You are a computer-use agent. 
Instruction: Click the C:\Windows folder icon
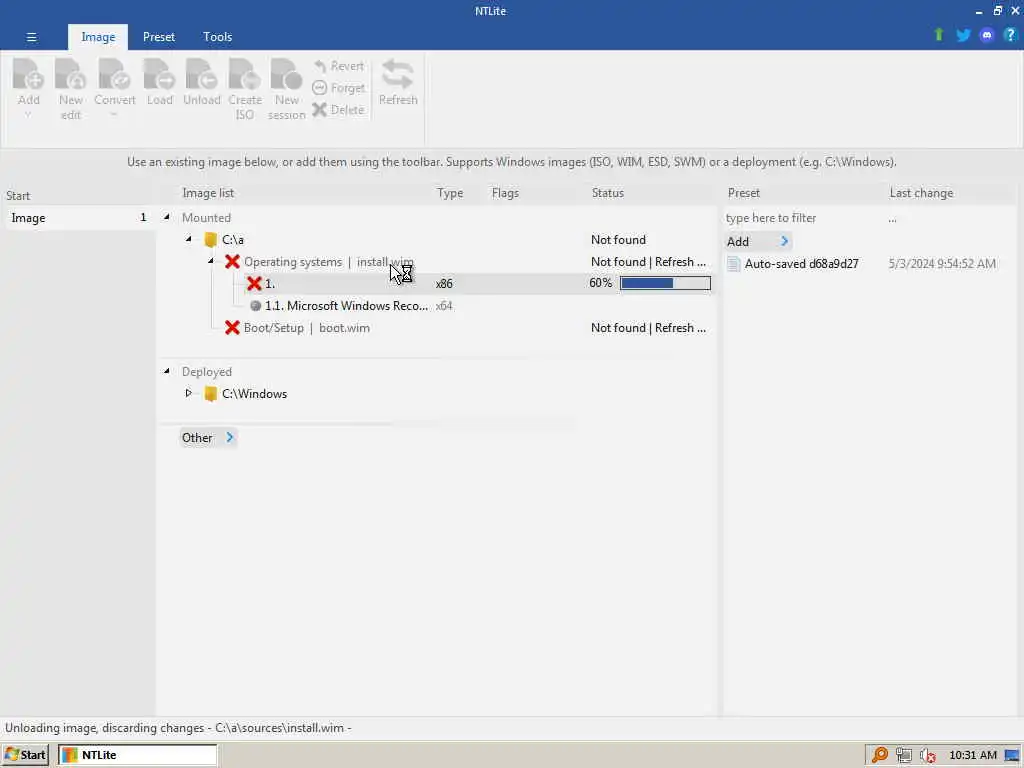[210, 394]
